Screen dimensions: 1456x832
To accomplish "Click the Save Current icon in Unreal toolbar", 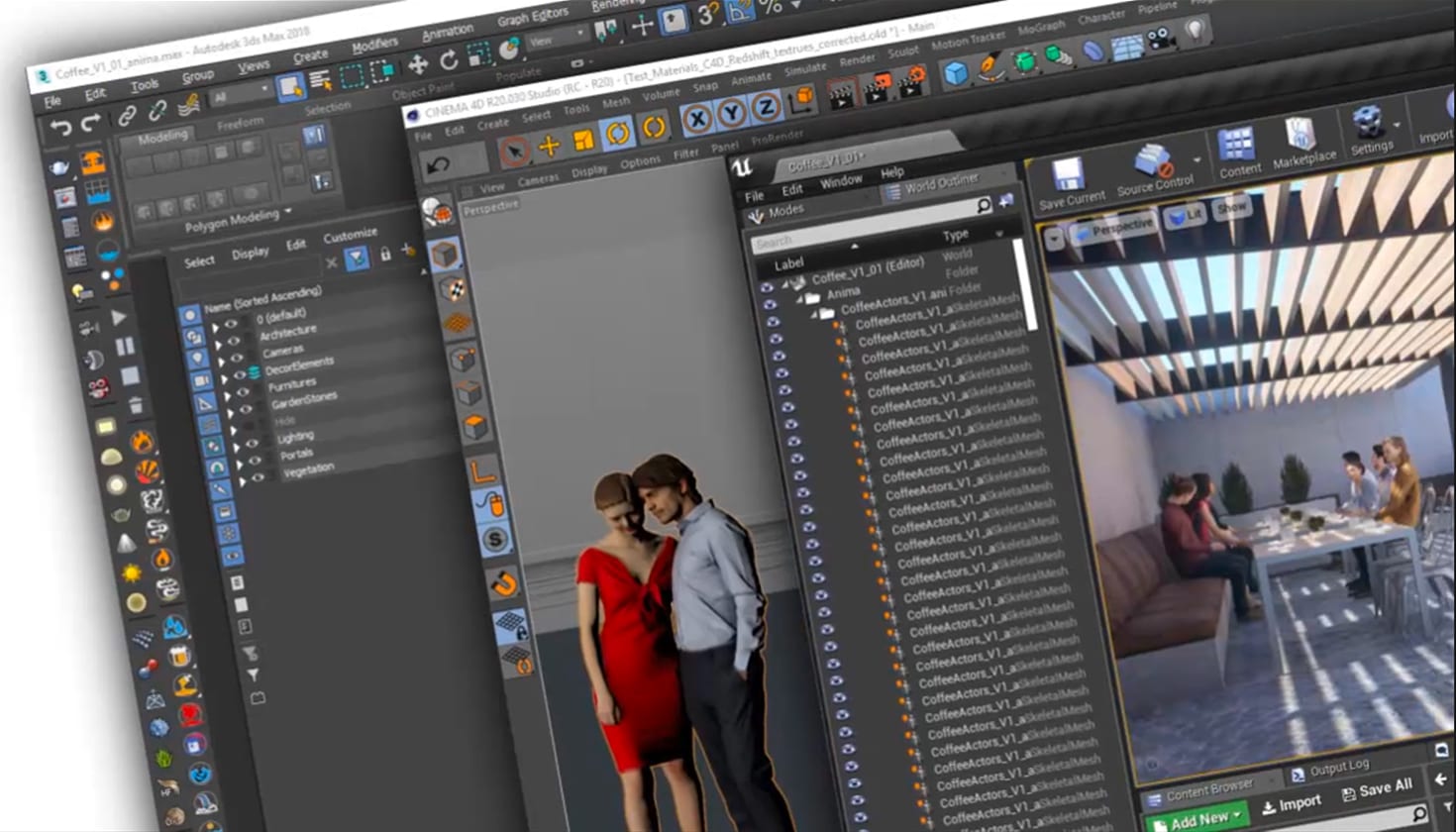I will pyautogui.click(x=1068, y=175).
